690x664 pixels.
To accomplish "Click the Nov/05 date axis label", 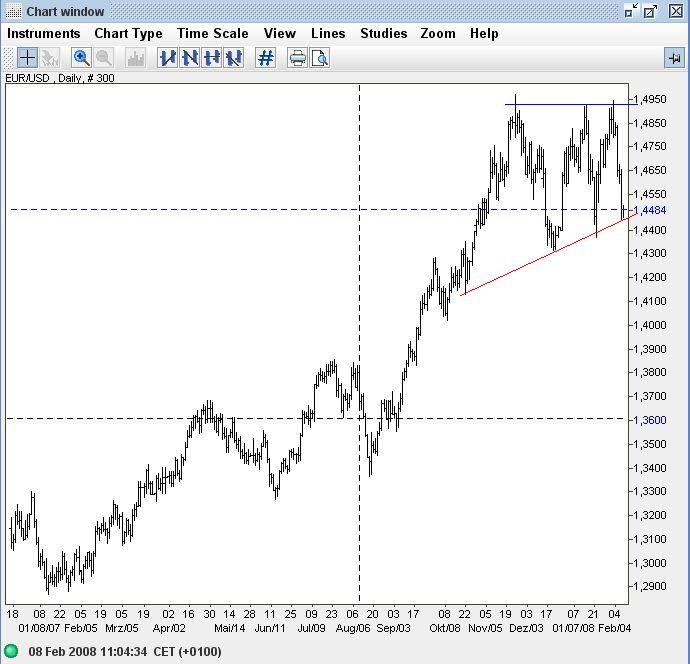I will [x=485, y=628].
